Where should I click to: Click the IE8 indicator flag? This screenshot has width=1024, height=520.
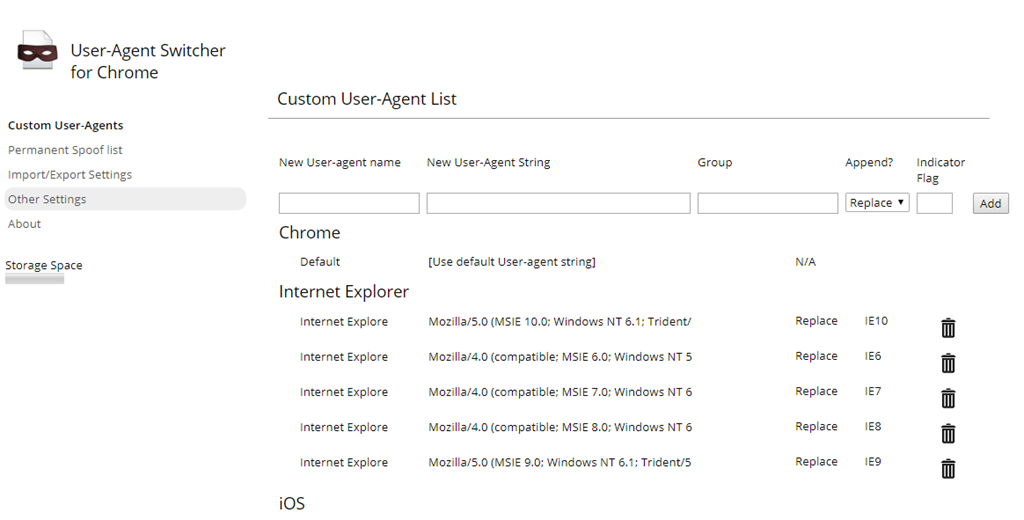[x=873, y=427]
